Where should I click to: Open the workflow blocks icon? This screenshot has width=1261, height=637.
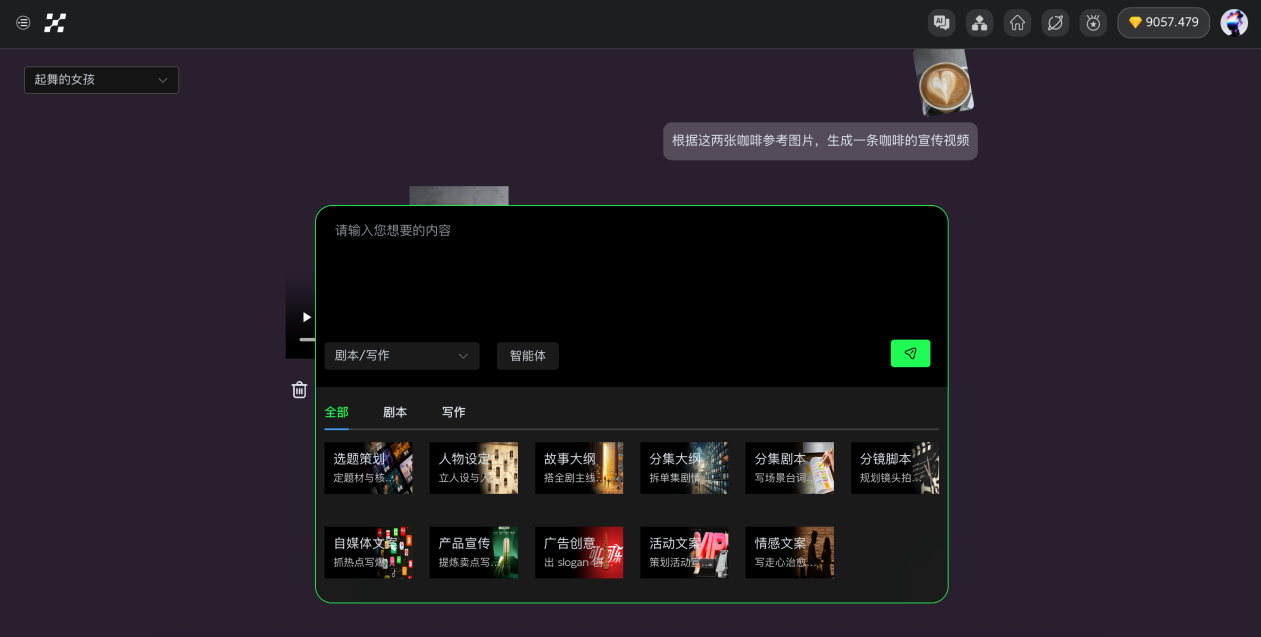pos(979,23)
